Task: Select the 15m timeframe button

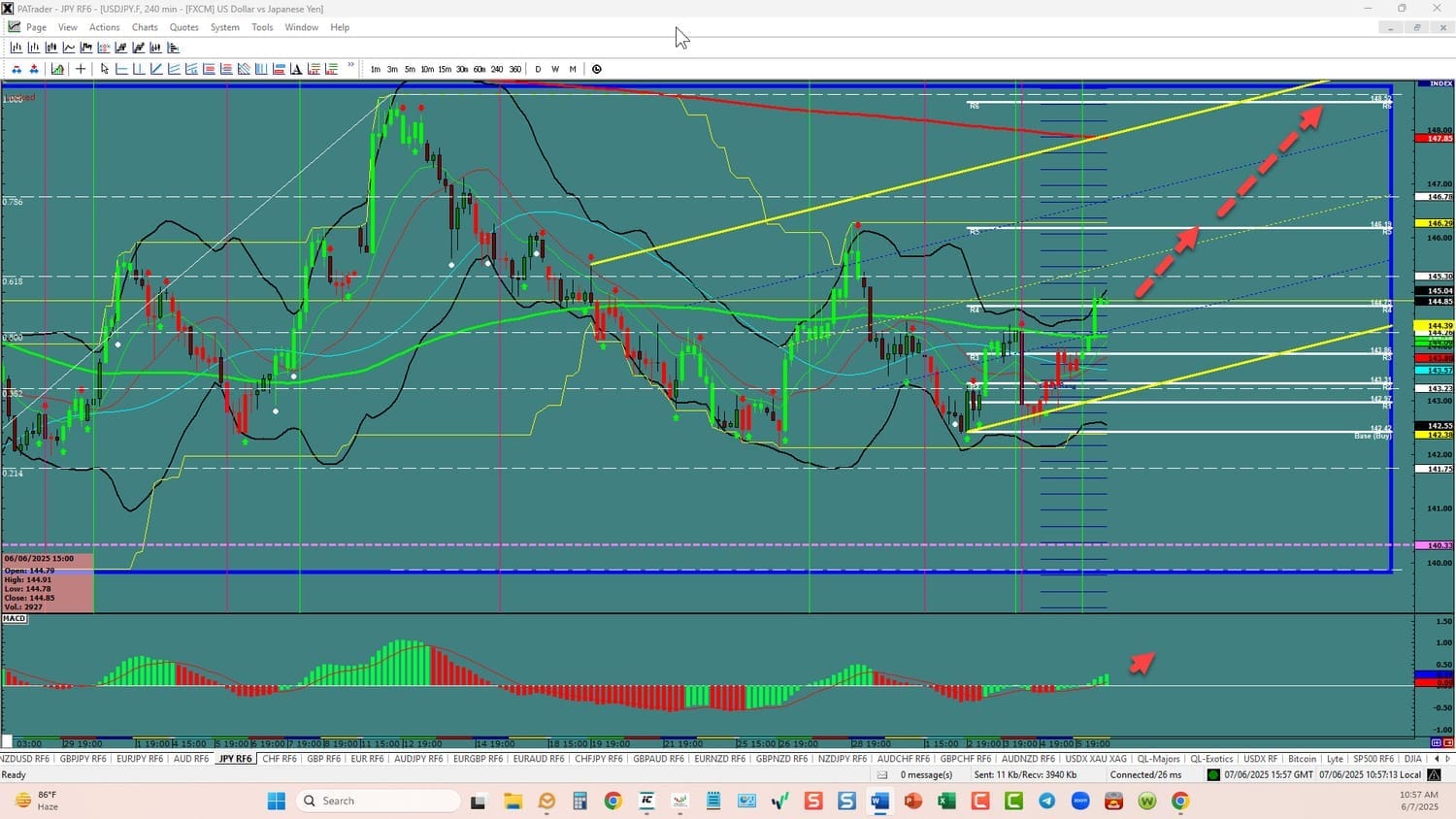Action: 445,69
